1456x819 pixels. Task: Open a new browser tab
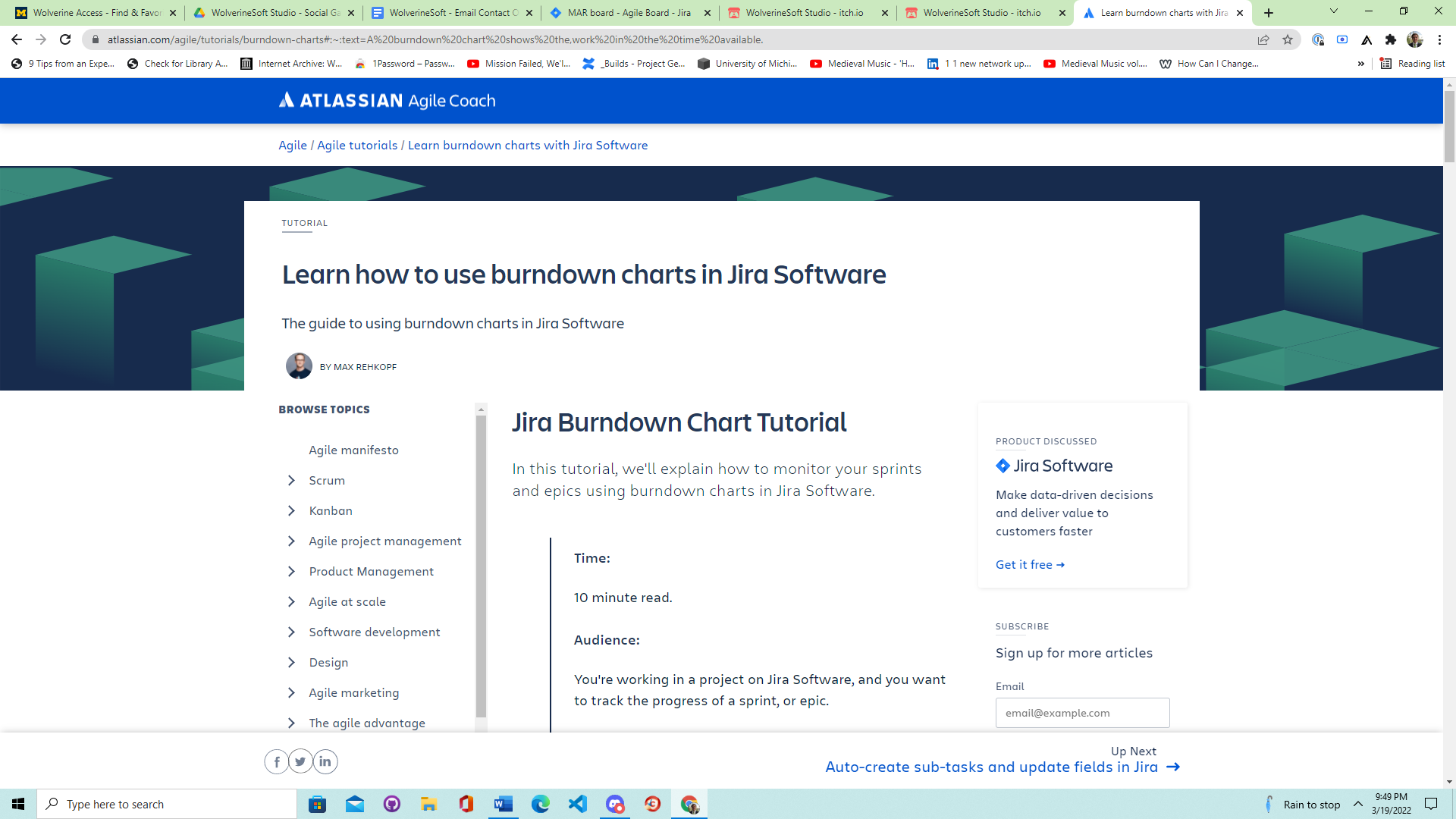click(x=1269, y=13)
